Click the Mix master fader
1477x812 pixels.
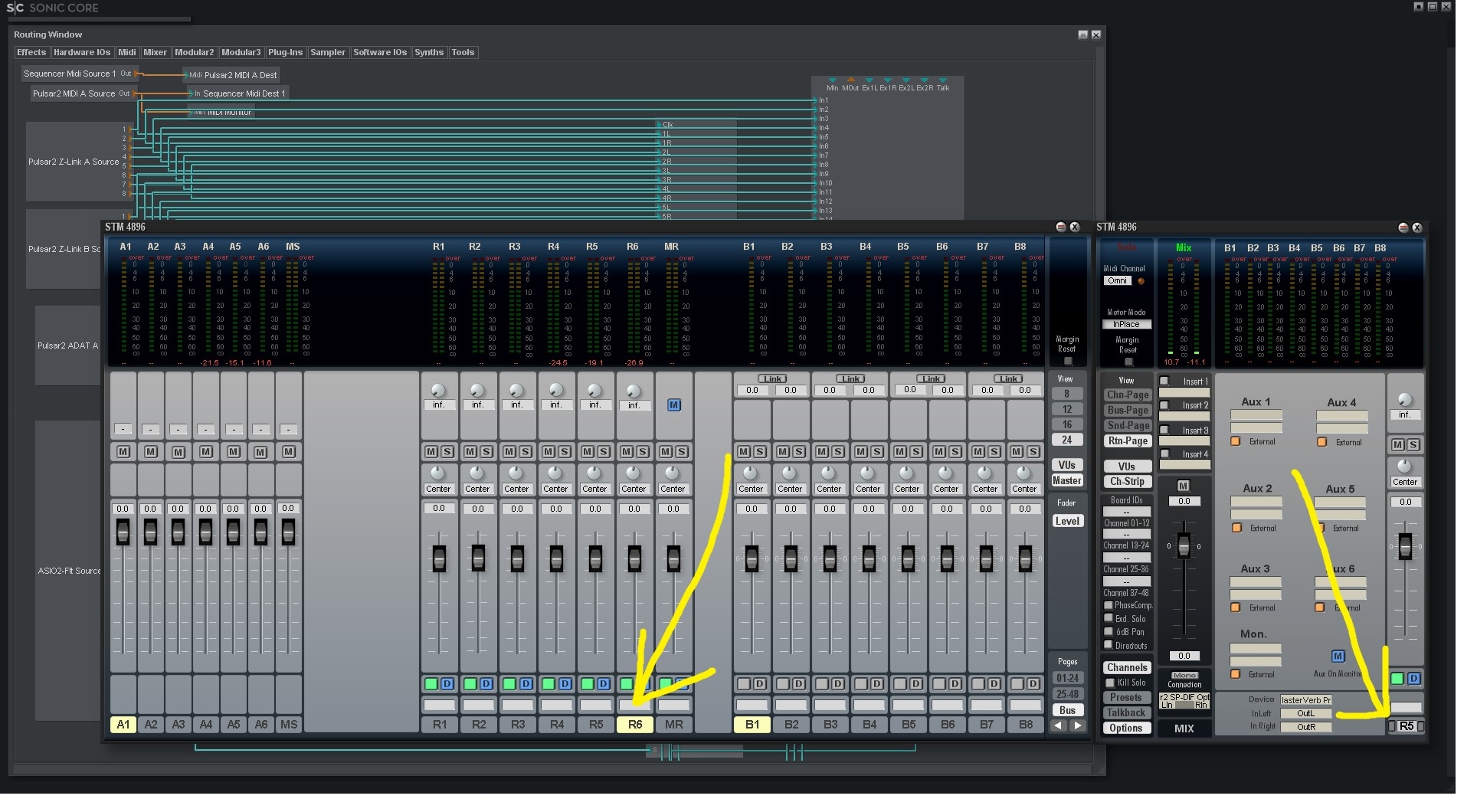click(1184, 546)
